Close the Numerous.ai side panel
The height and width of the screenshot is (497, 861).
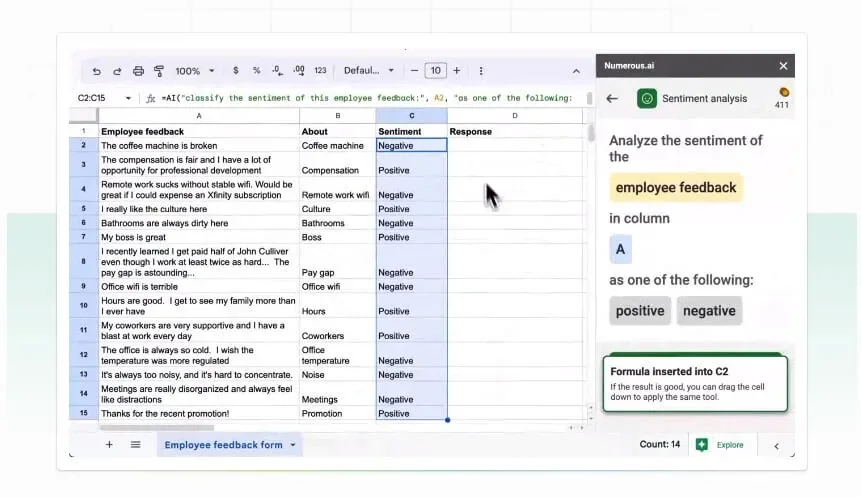point(783,66)
